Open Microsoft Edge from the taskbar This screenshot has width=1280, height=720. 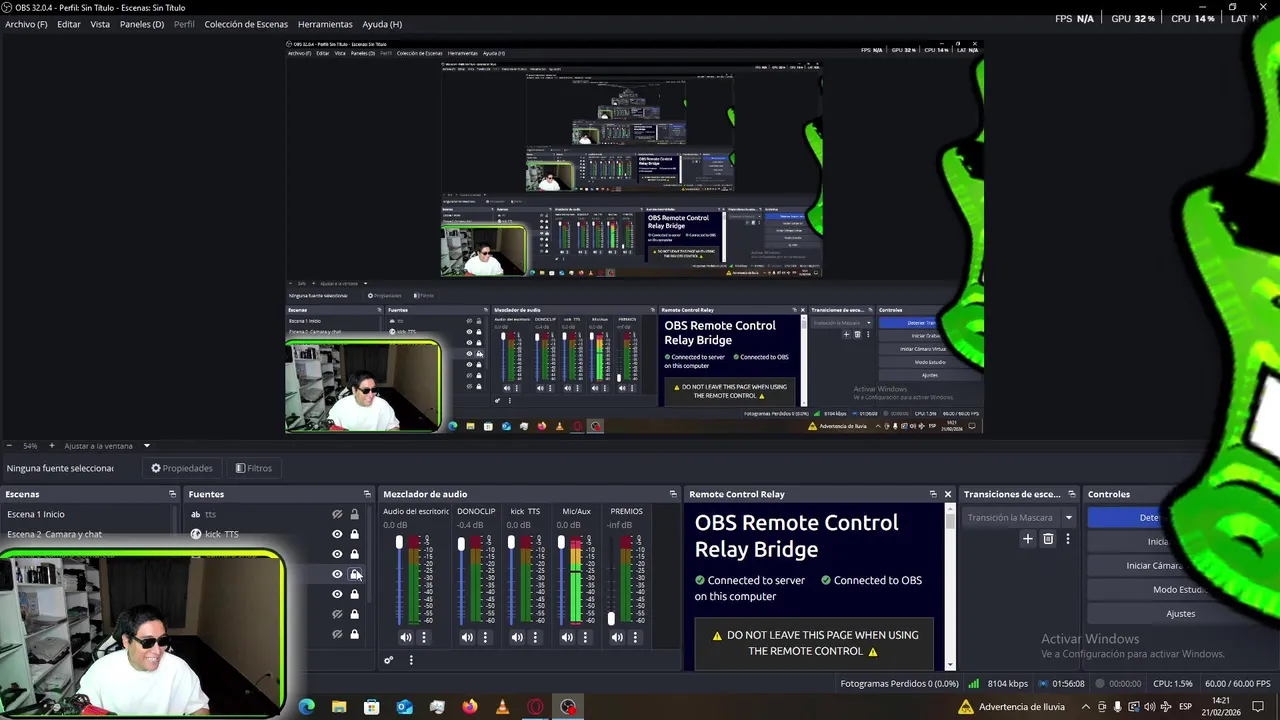(x=306, y=707)
